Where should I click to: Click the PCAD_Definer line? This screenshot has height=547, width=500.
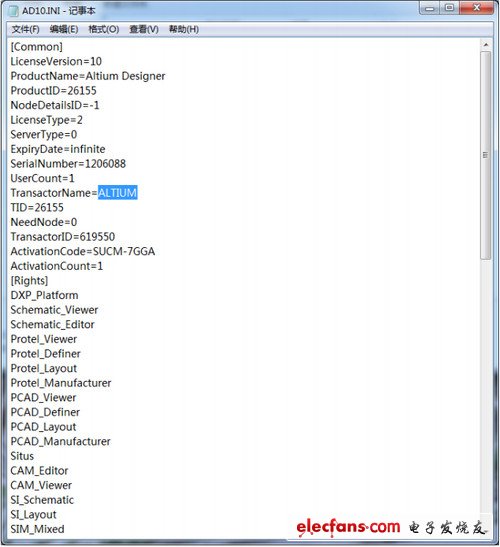click(x=45, y=413)
